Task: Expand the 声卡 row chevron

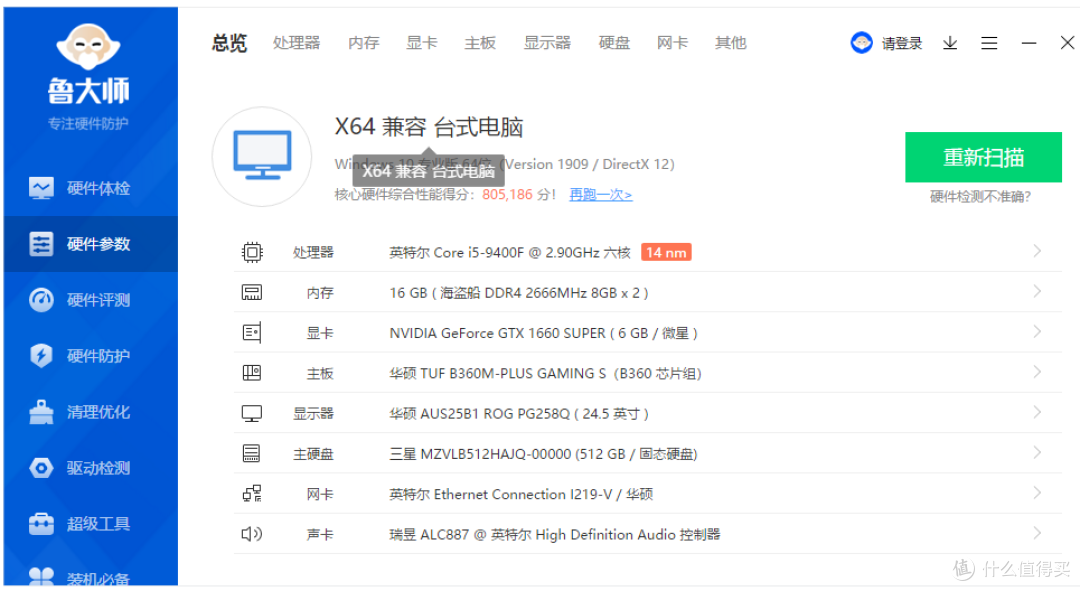Action: tap(1037, 533)
